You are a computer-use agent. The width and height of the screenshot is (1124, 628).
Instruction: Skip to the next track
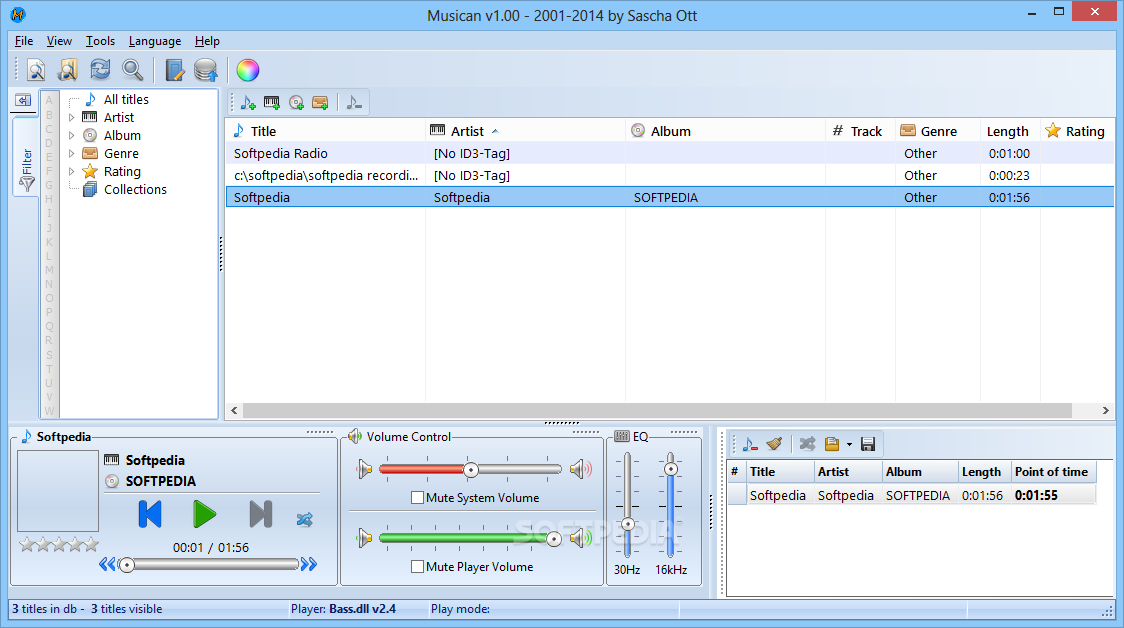(x=260, y=515)
